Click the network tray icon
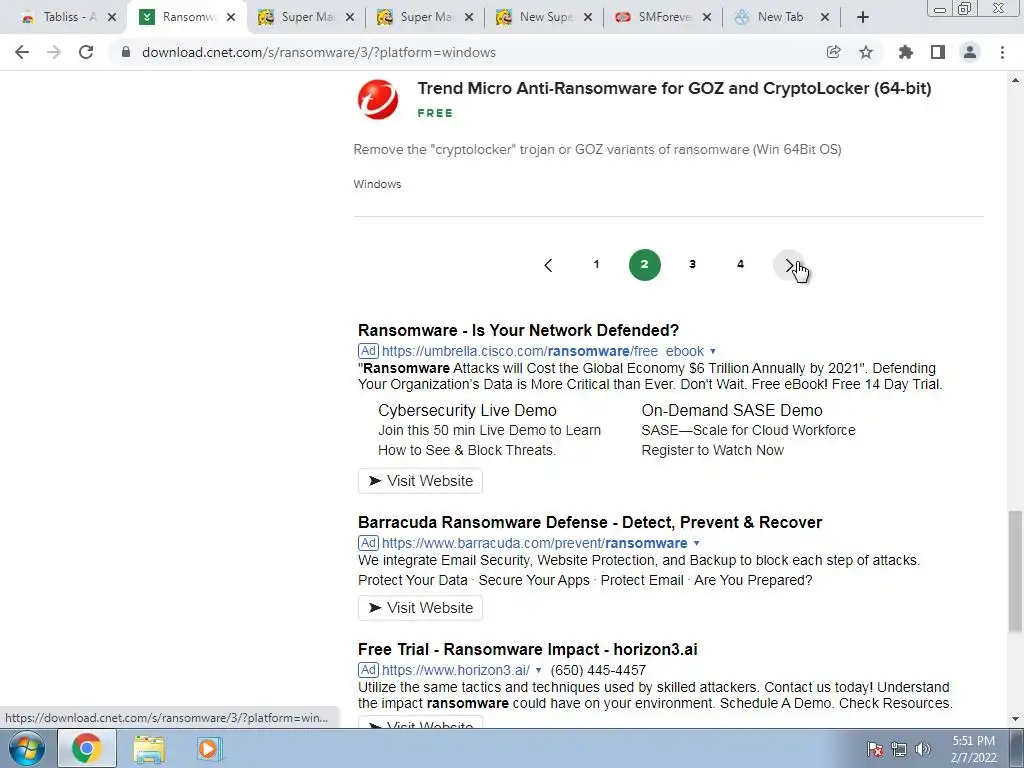 coord(899,749)
